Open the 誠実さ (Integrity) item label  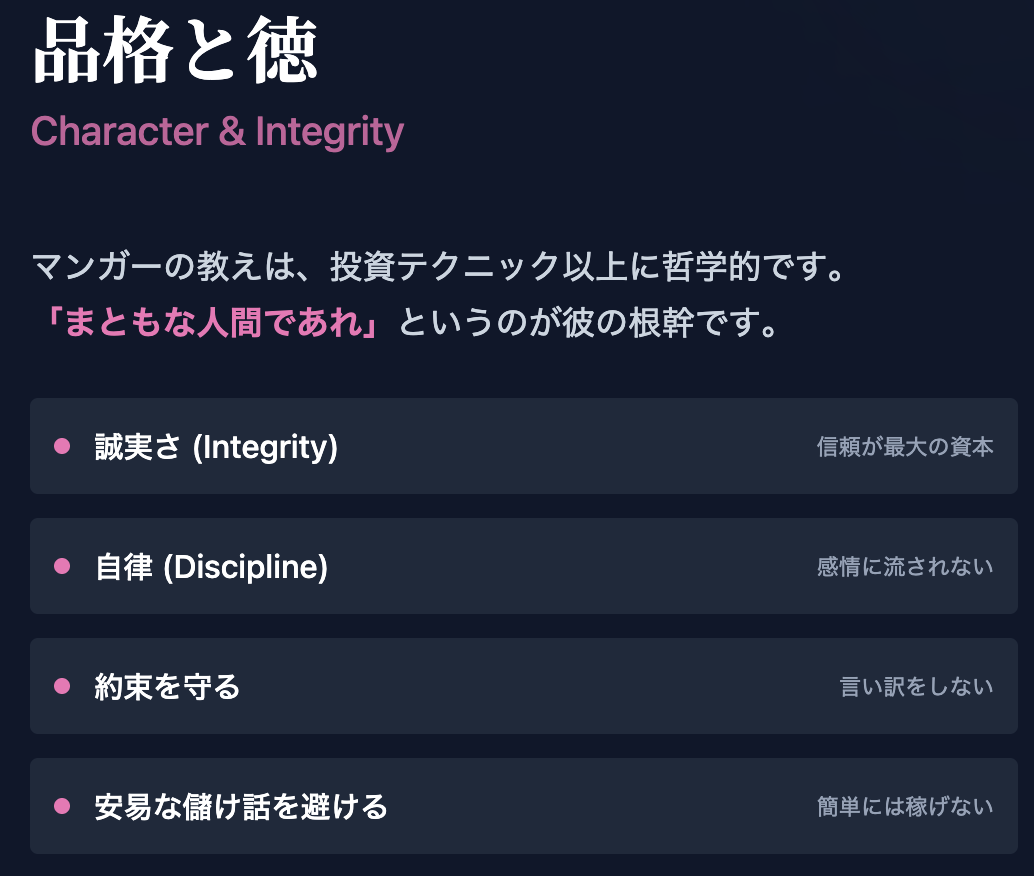(x=216, y=447)
